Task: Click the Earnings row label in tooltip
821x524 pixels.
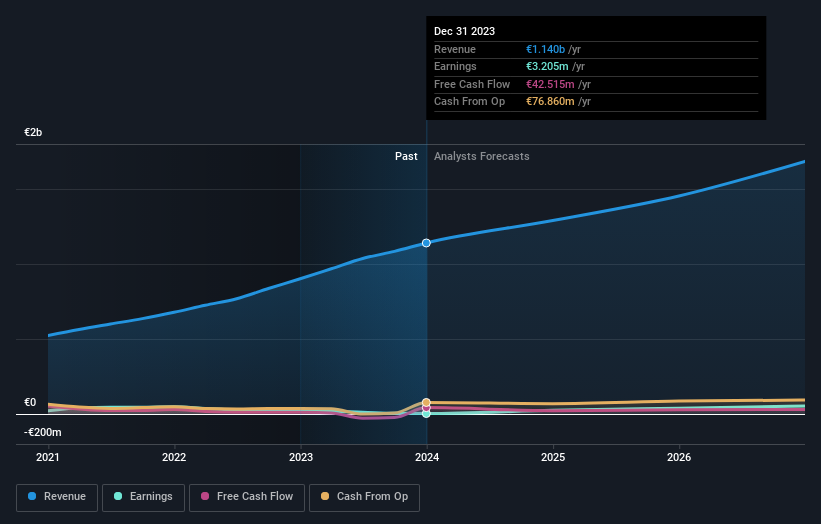Action: click(x=456, y=66)
